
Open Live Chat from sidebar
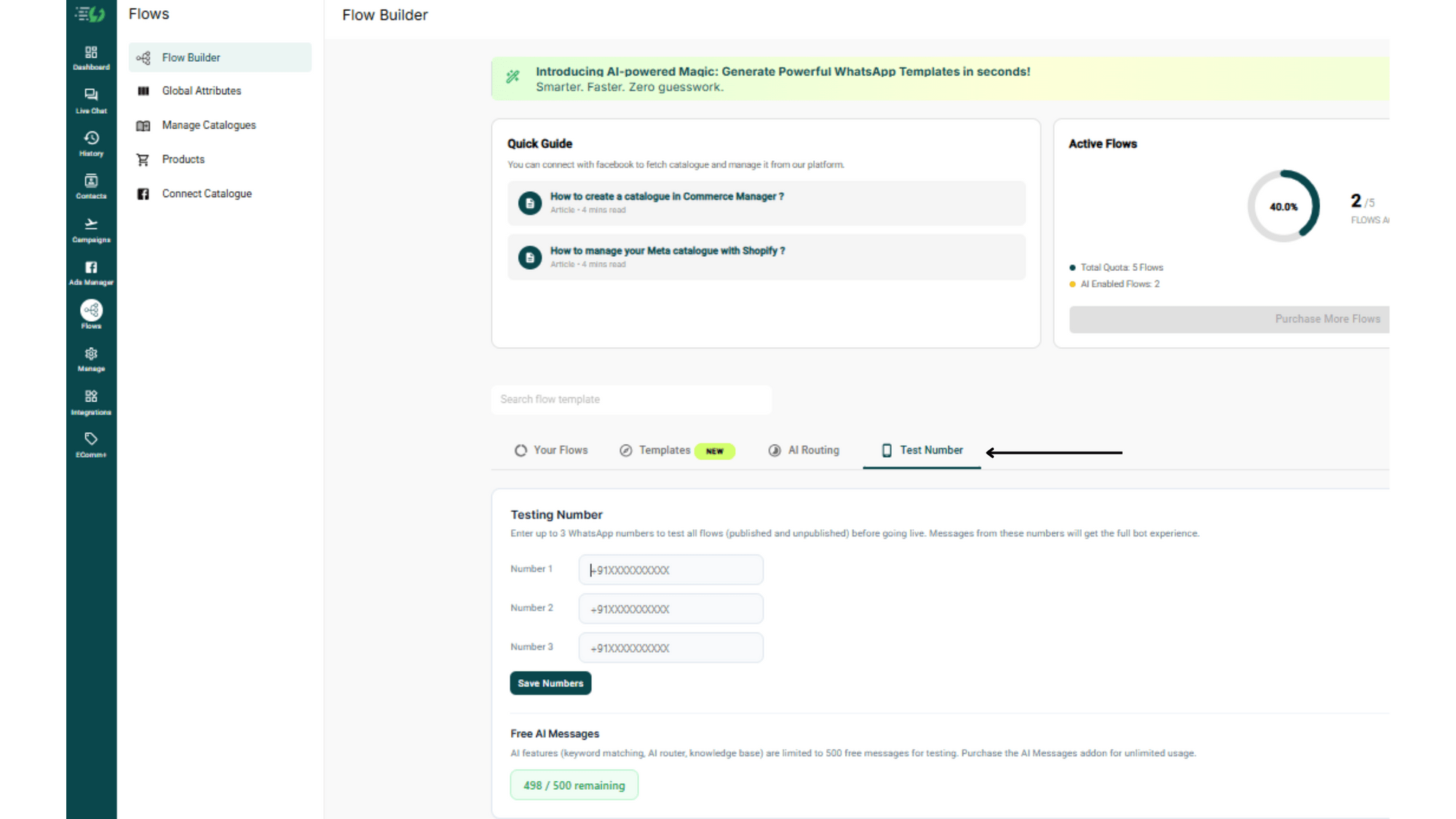(91, 100)
